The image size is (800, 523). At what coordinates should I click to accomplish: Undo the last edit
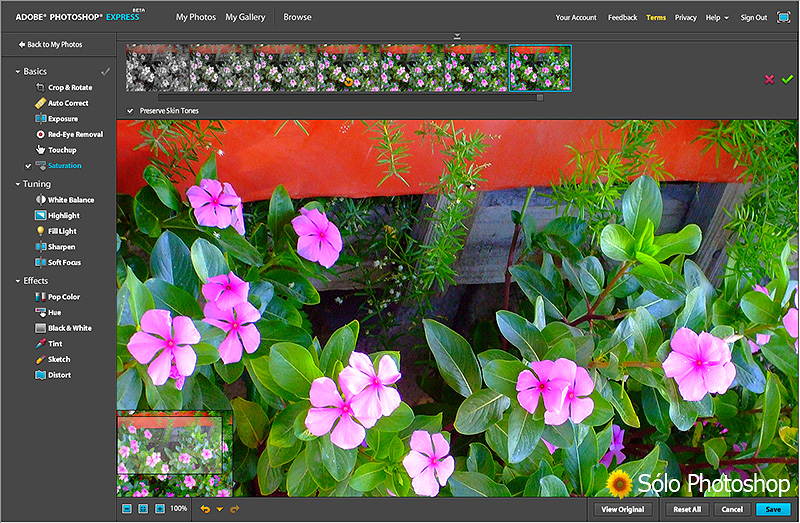205,509
